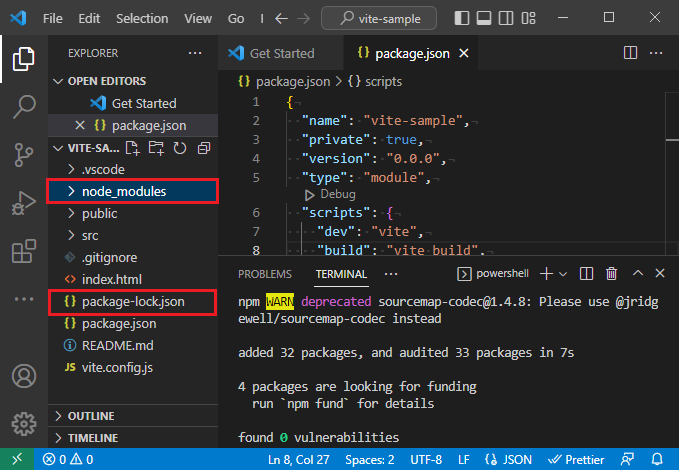Toggle the primary side bar
The image size is (679, 470).
462,18
